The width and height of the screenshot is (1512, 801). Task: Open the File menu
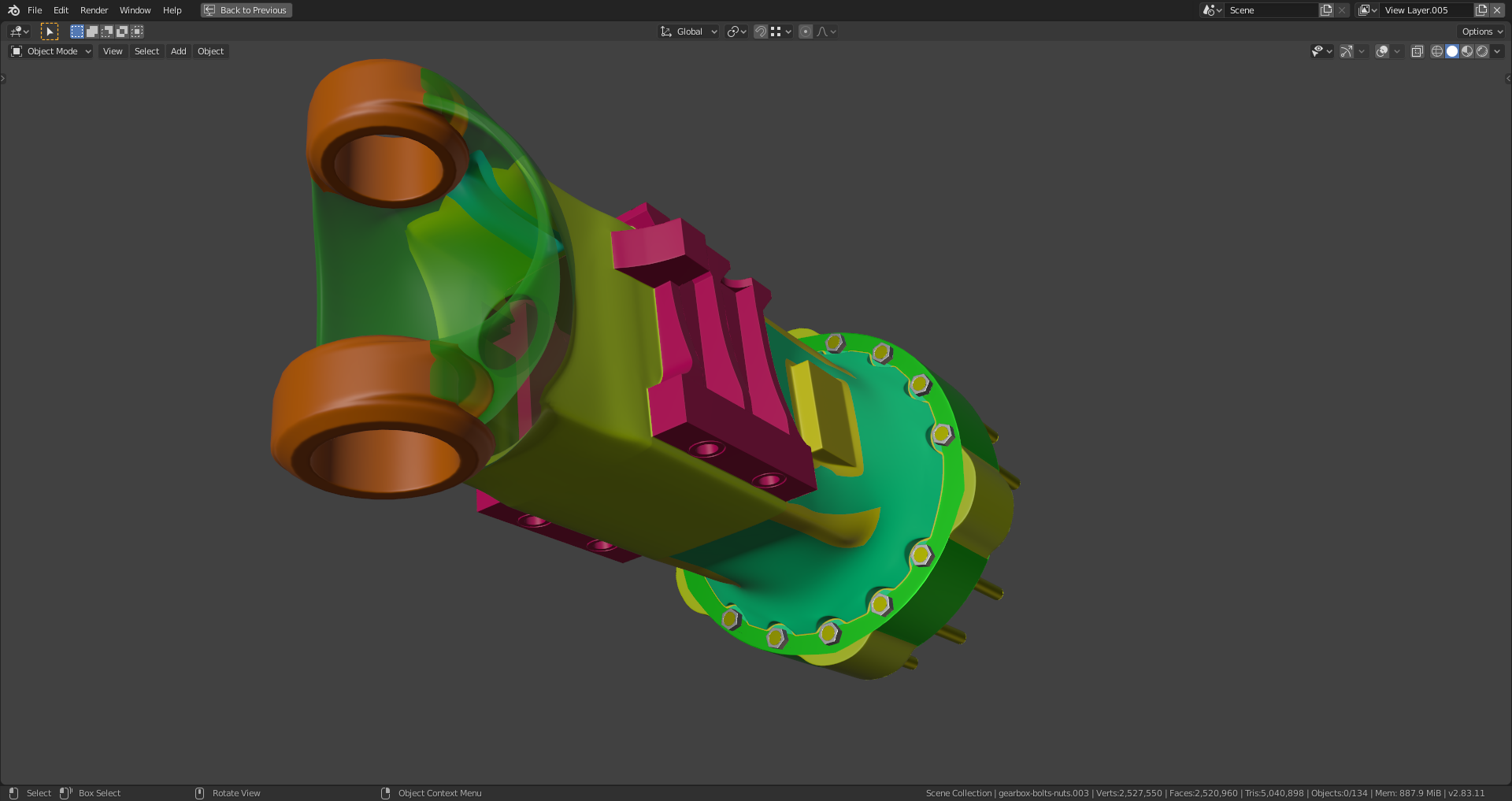click(35, 10)
